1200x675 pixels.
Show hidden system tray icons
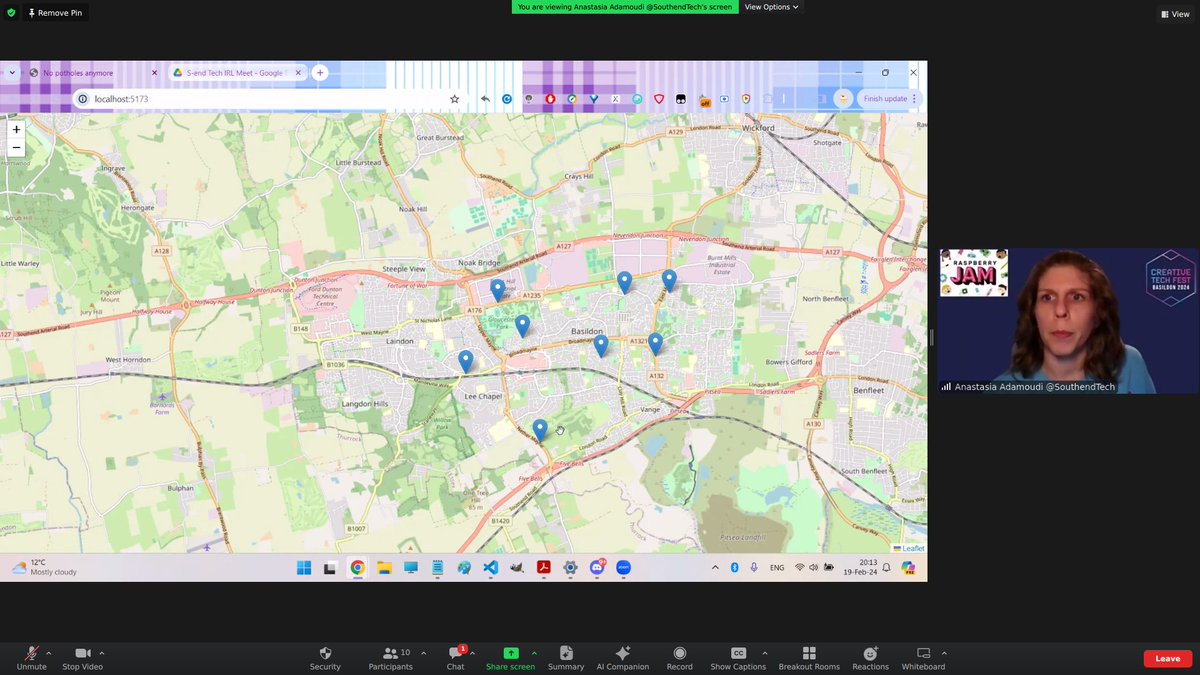(x=714, y=567)
